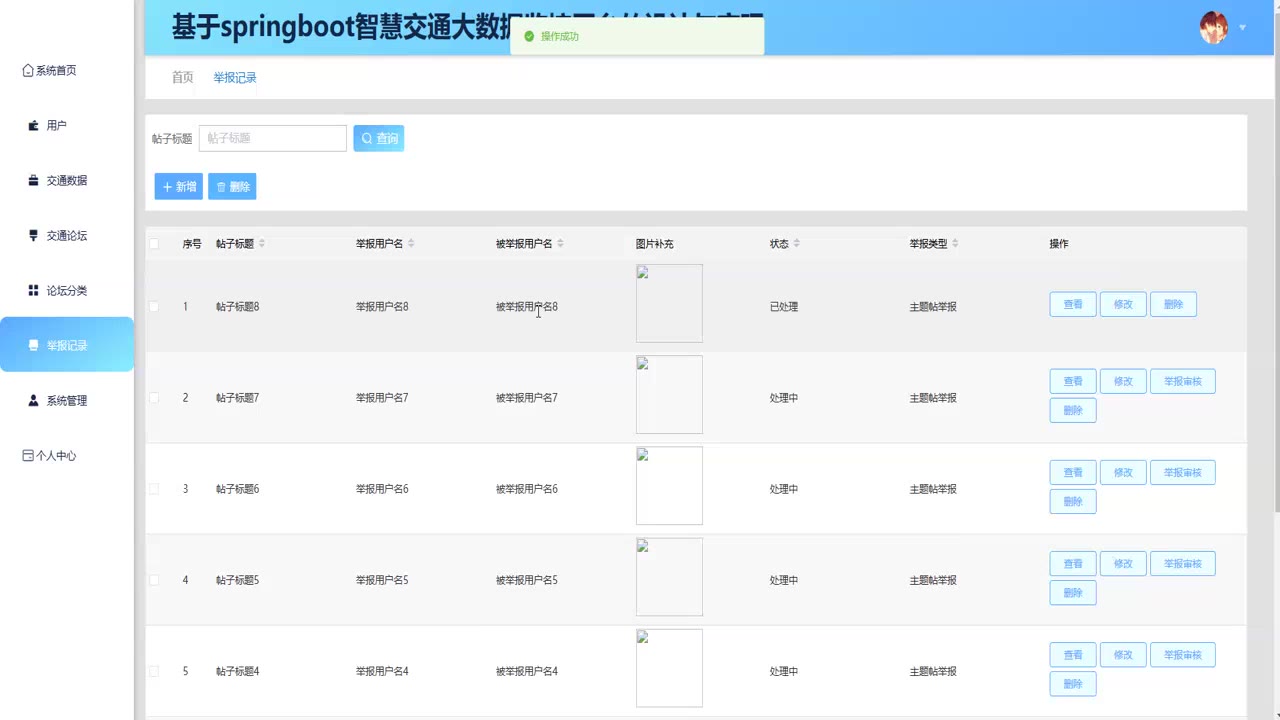The image size is (1280, 720).
Task: Click the user avatar in the header
Action: pyautogui.click(x=1213, y=28)
